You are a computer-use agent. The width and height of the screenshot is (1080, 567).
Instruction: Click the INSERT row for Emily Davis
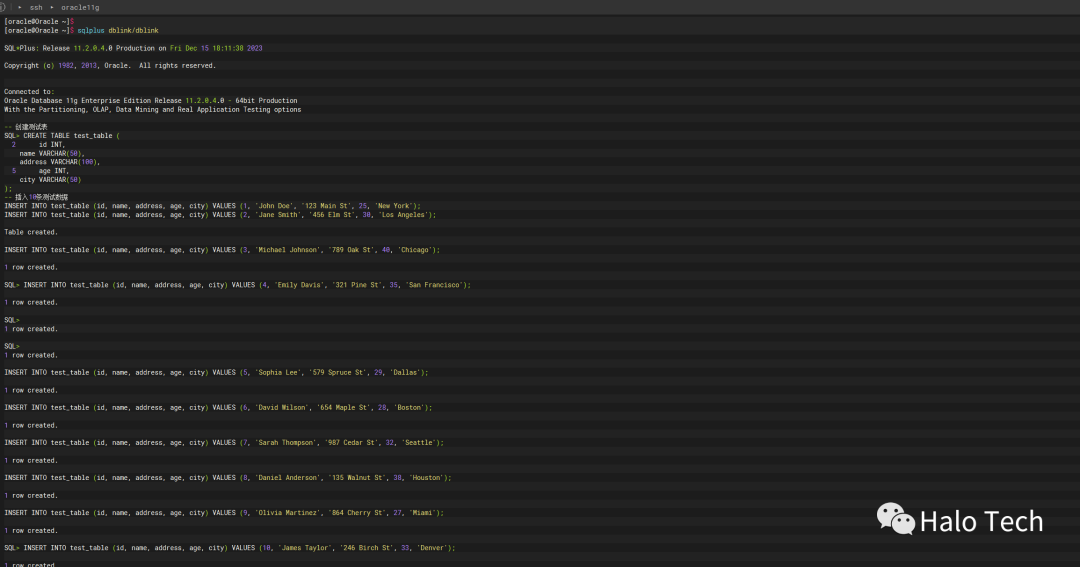tap(238, 285)
